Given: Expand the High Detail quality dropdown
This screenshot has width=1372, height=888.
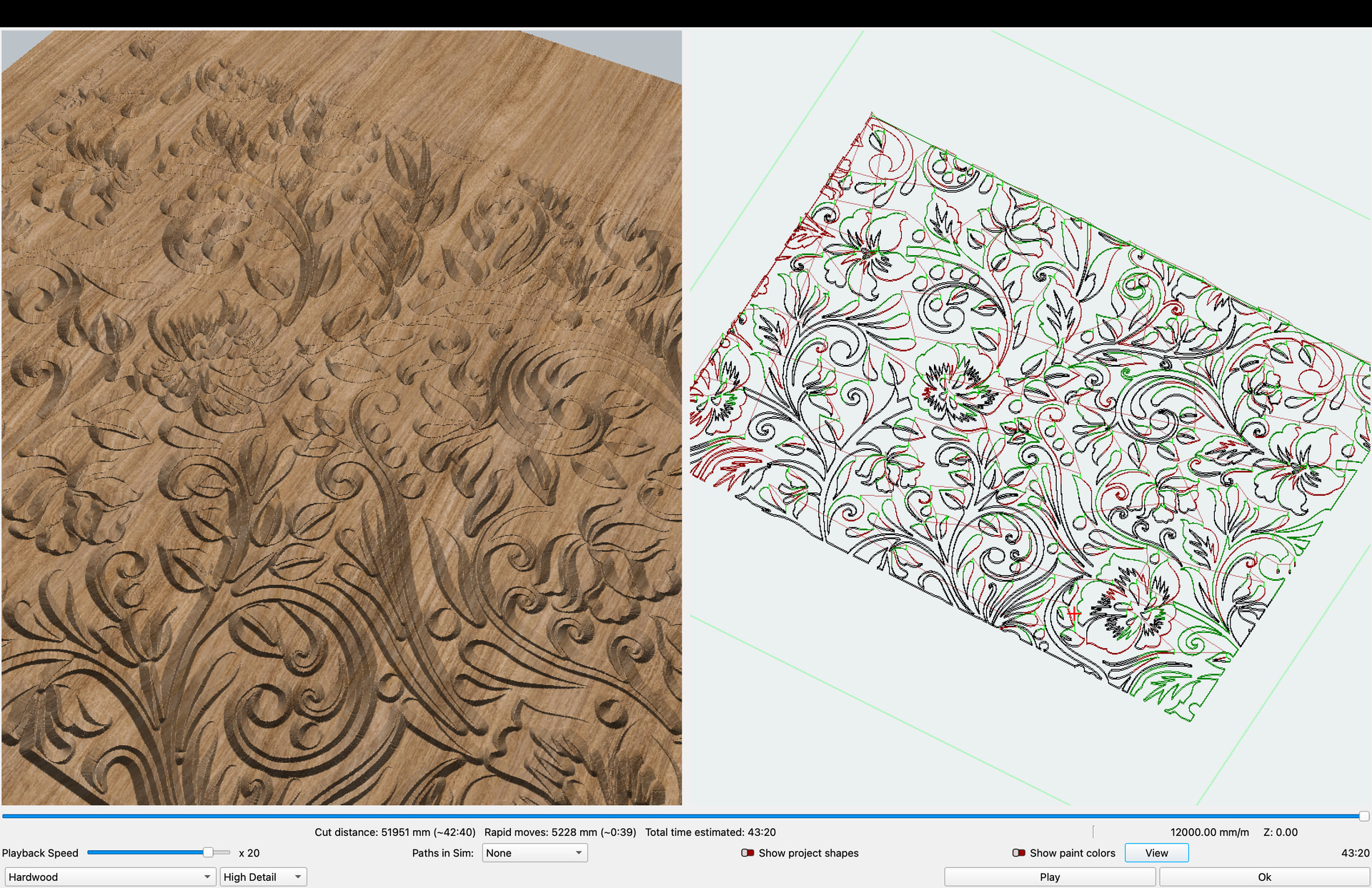Looking at the screenshot, I should (263, 877).
